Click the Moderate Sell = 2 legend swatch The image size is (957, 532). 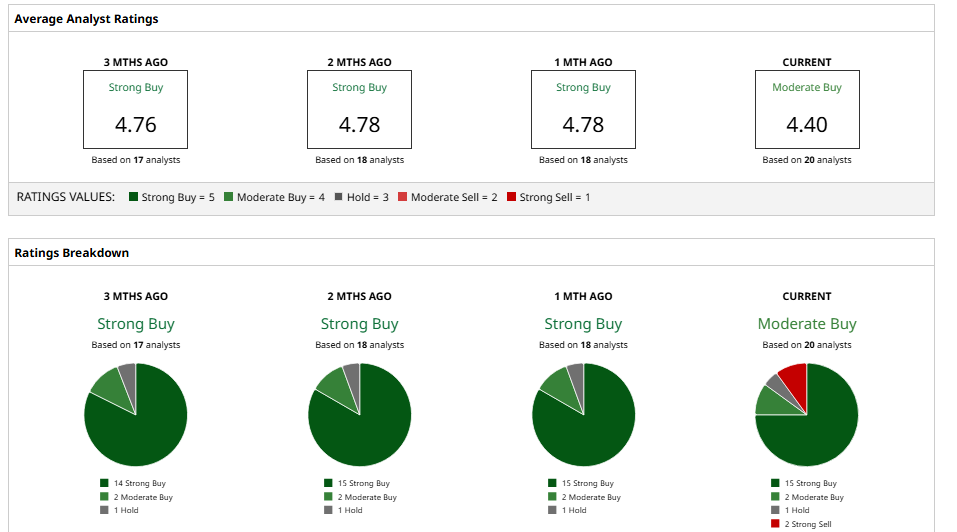403,198
